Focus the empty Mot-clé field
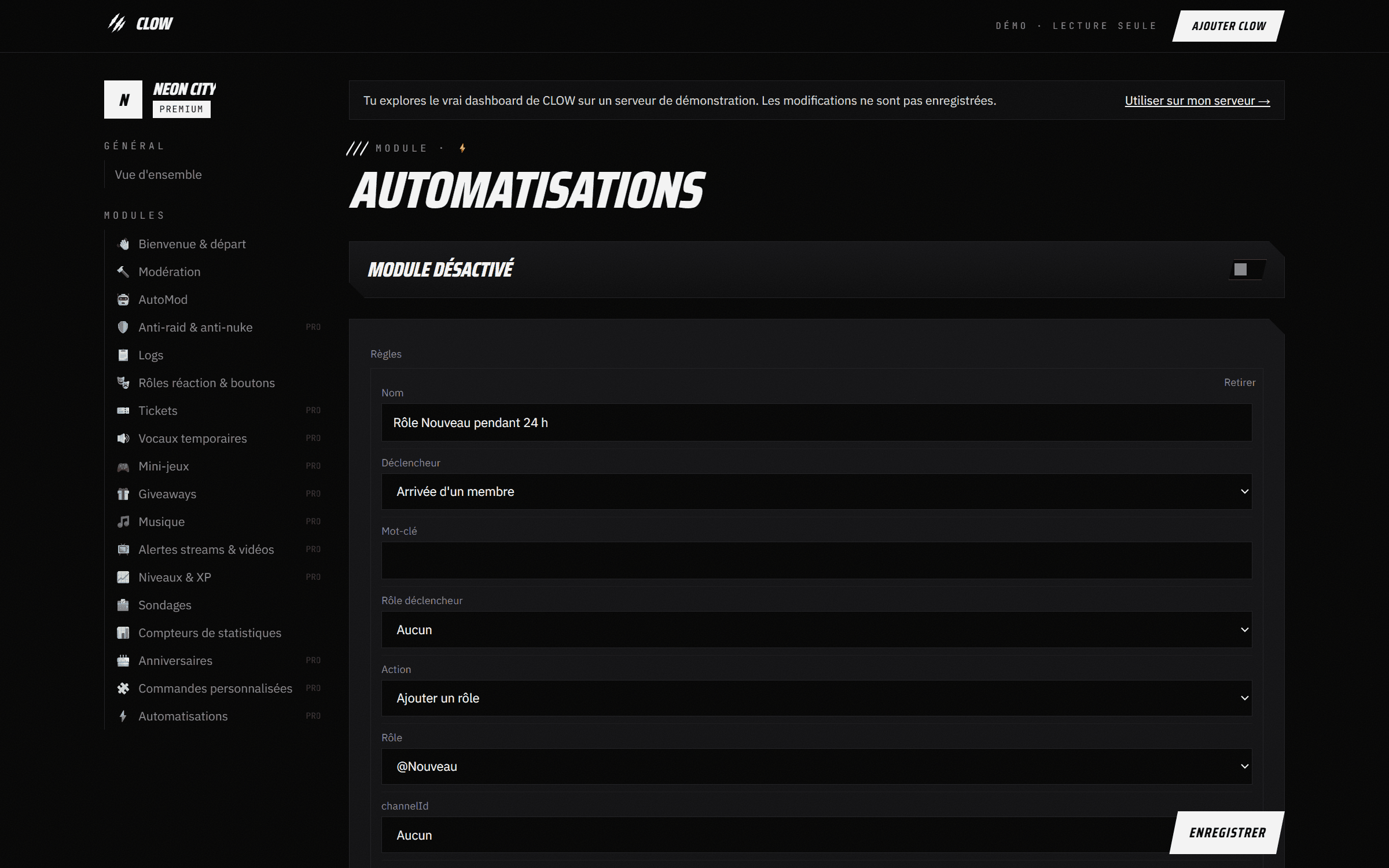This screenshot has width=1389, height=868. coord(817,561)
